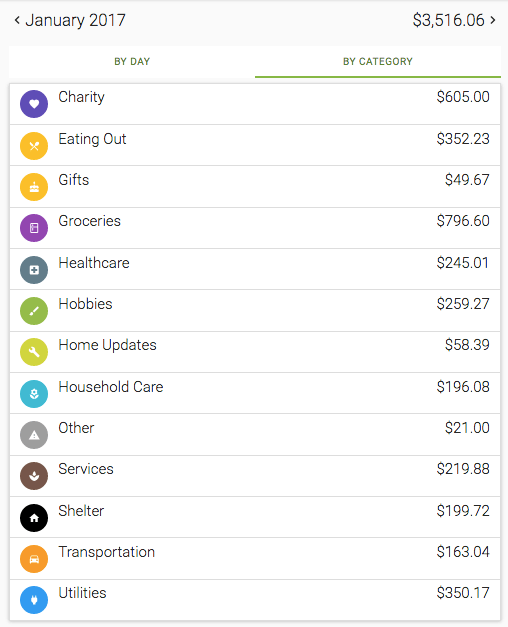This screenshot has width=508, height=627.
Task: Select the Eating Out fork-and-knife icon
Action: pos(34,146)
